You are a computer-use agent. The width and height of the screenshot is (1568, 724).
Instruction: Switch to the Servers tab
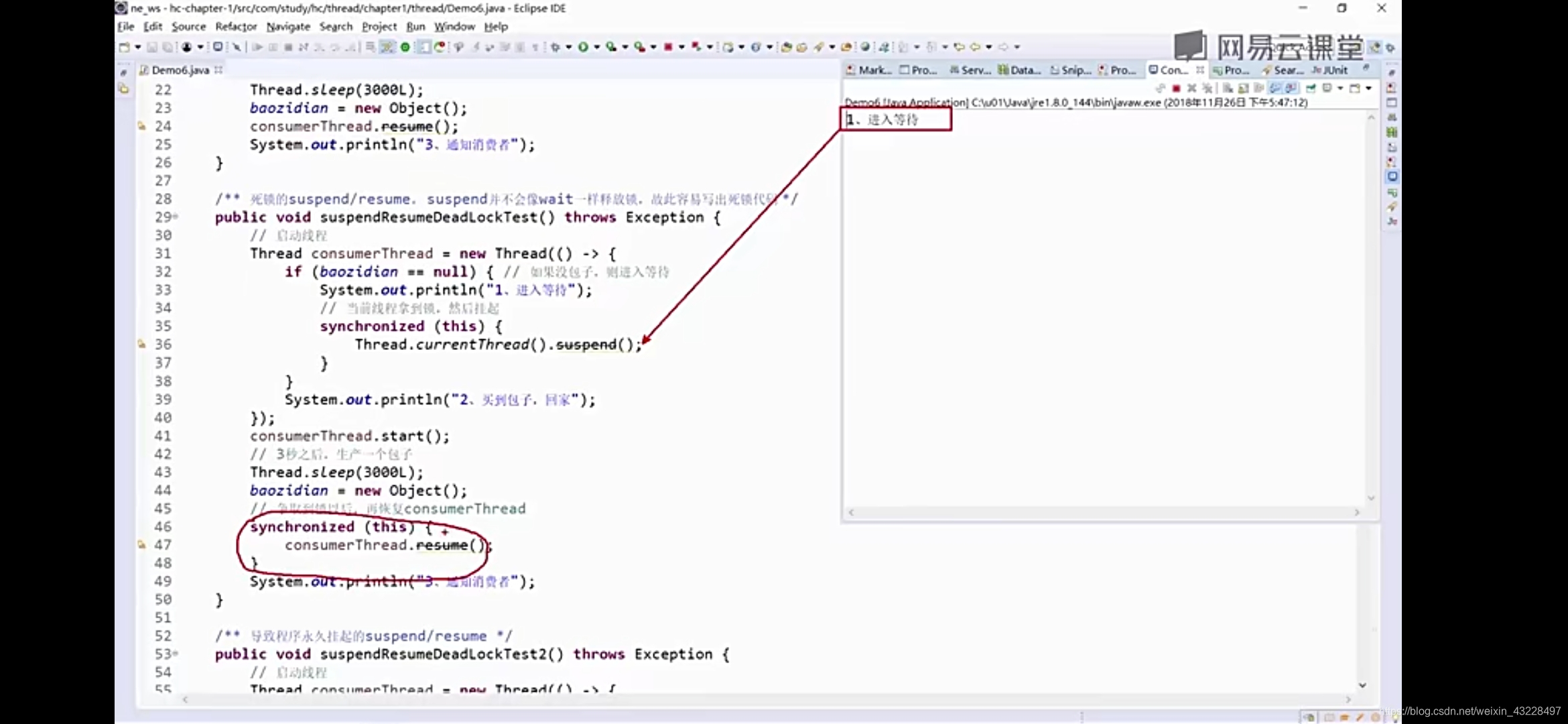pyautogui.click(x=970, y=70)
